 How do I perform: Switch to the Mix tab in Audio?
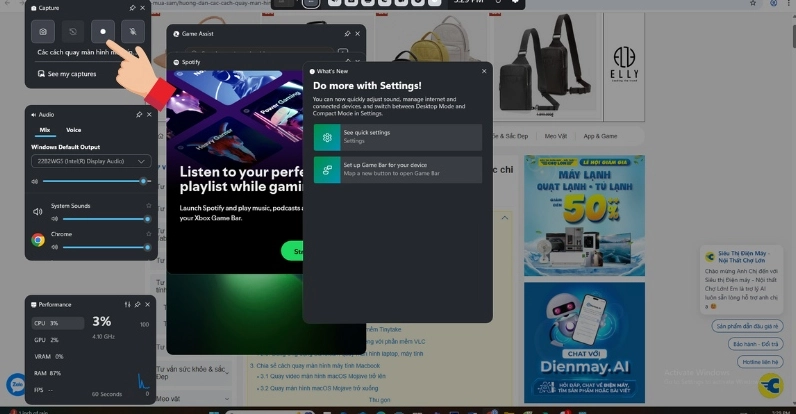point(45,130)
